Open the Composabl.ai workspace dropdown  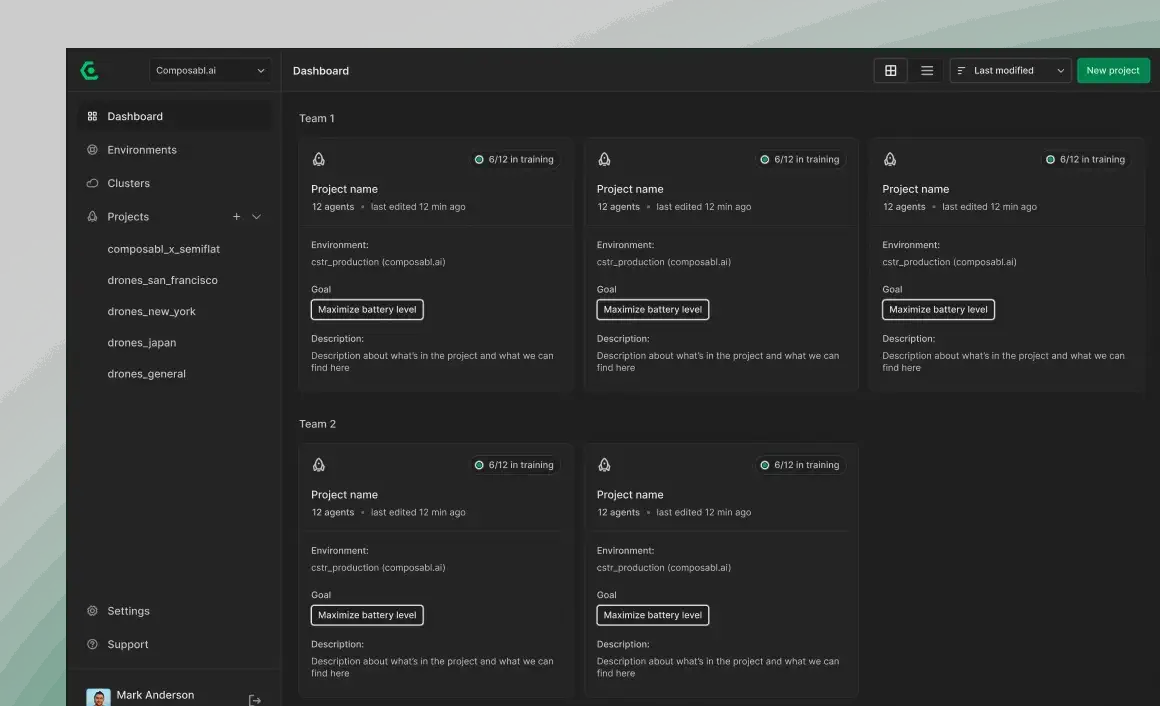[210, 70]
